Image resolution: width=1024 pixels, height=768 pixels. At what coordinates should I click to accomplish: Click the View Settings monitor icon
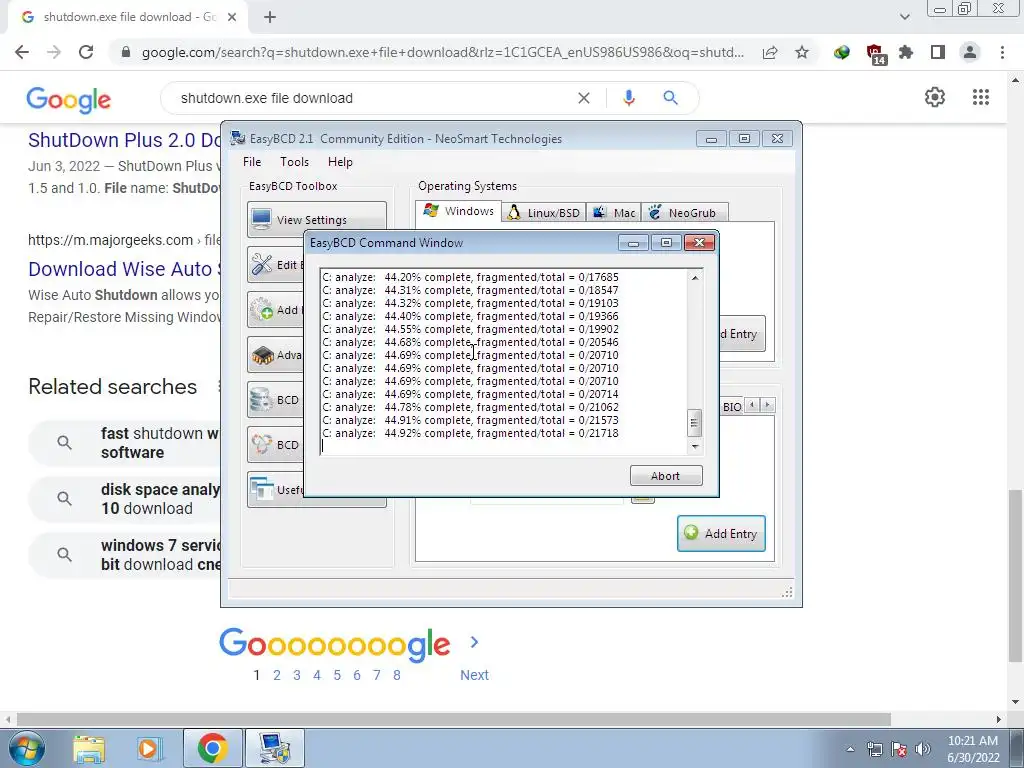pos(261,219)
